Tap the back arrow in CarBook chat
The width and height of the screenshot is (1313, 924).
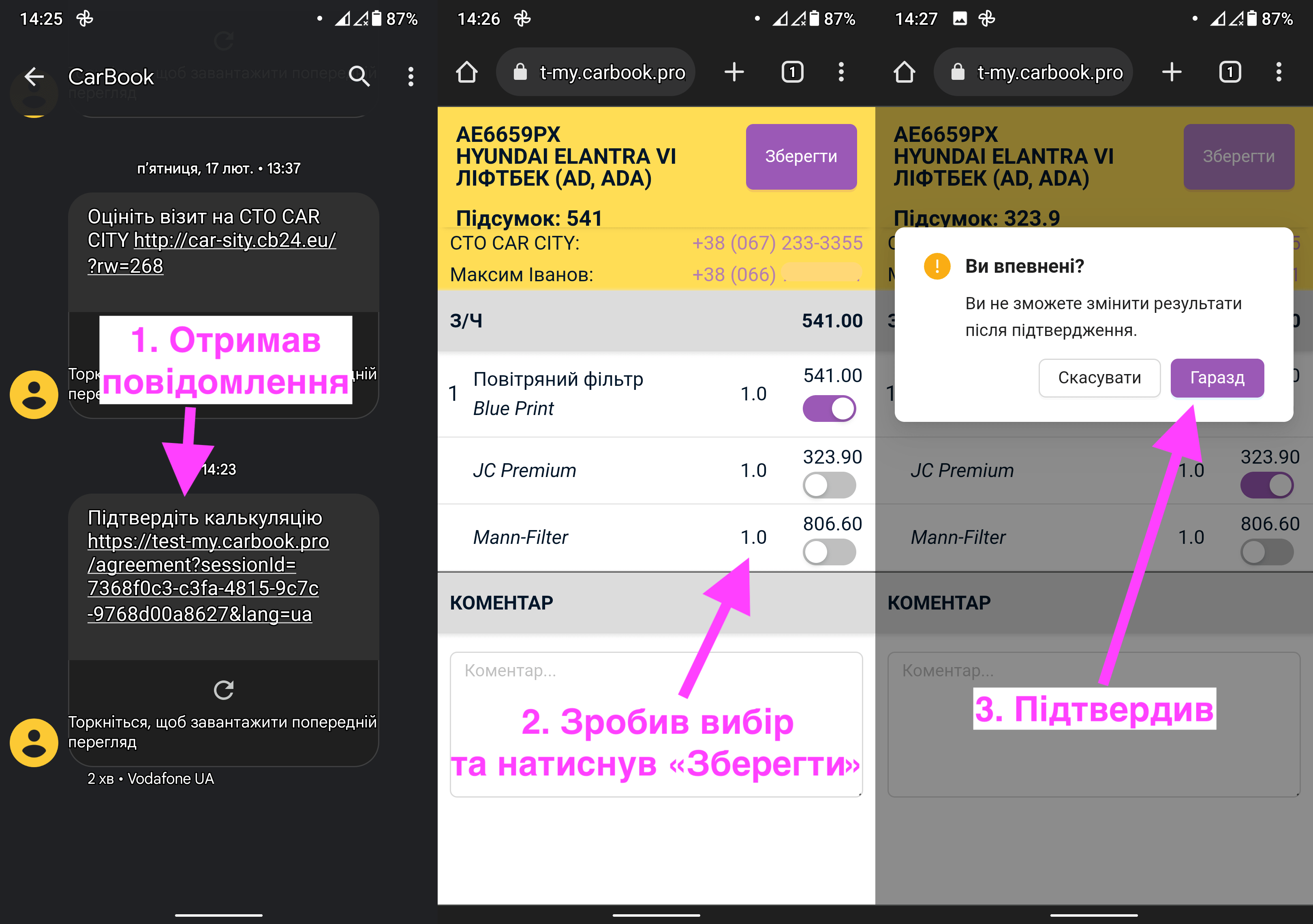[34, 76]
